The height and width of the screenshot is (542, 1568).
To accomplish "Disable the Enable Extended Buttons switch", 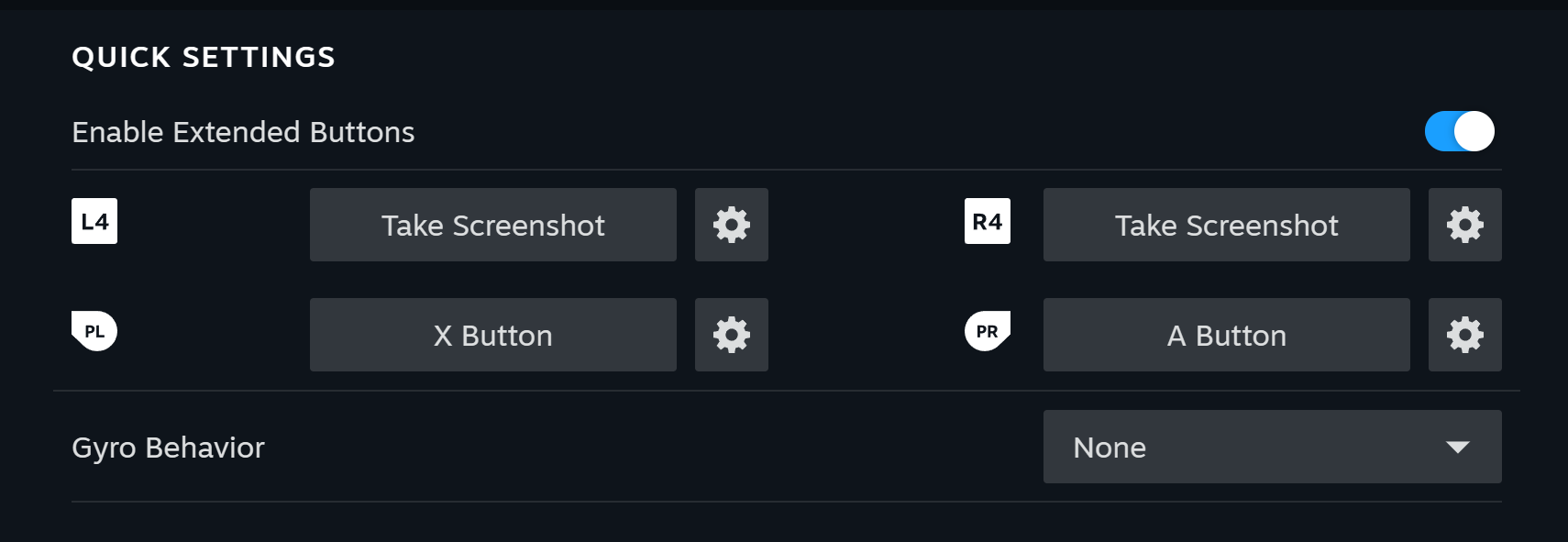I will (1459, 131).
